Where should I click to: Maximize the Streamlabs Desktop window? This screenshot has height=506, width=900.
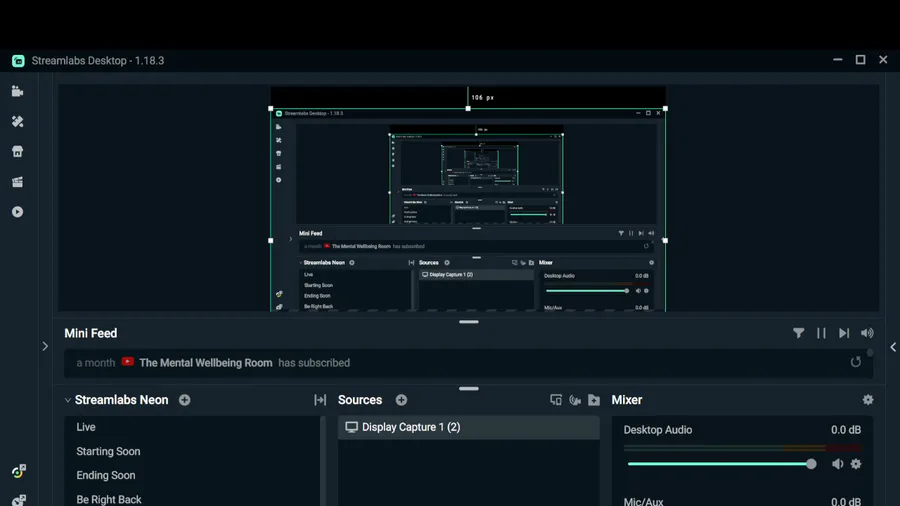pyautogui.click(x=860, y=60)
